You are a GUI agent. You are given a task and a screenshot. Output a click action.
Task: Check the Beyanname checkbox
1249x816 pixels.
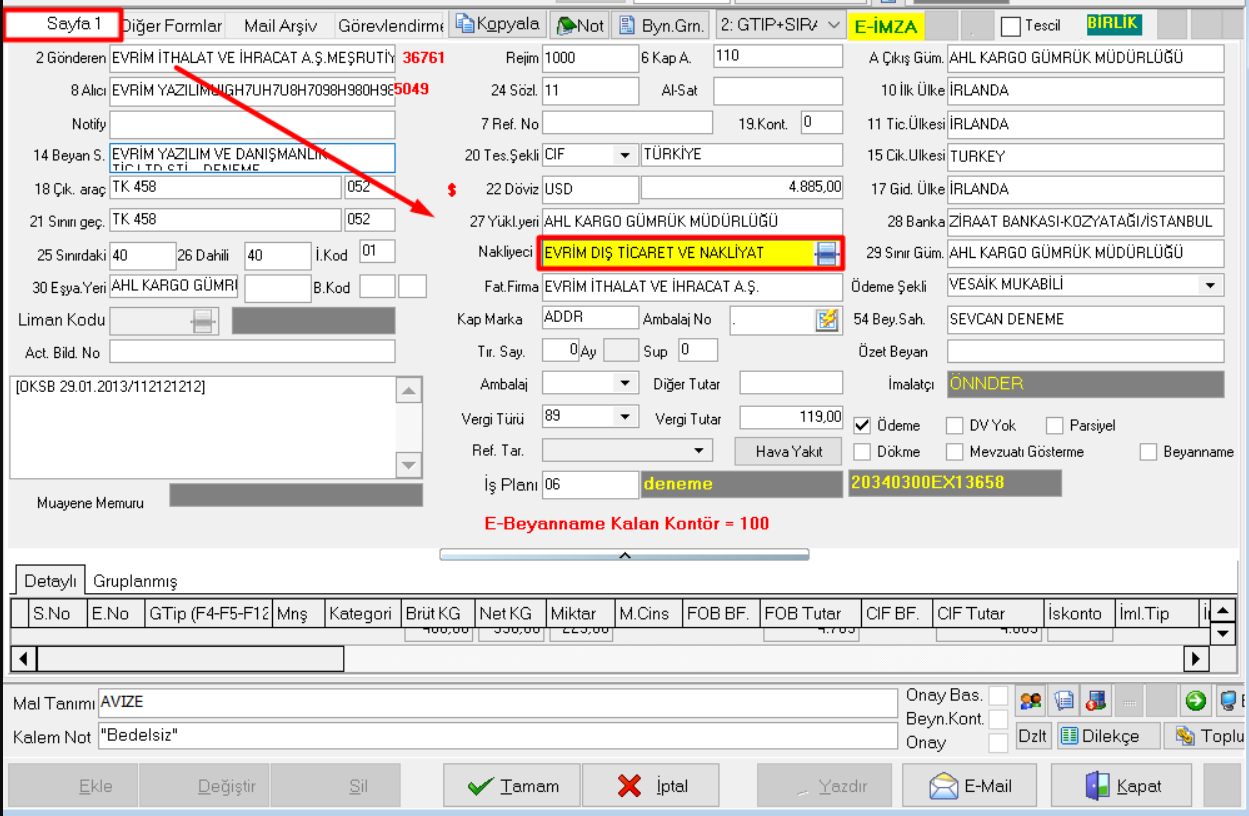click(1148, 452)
